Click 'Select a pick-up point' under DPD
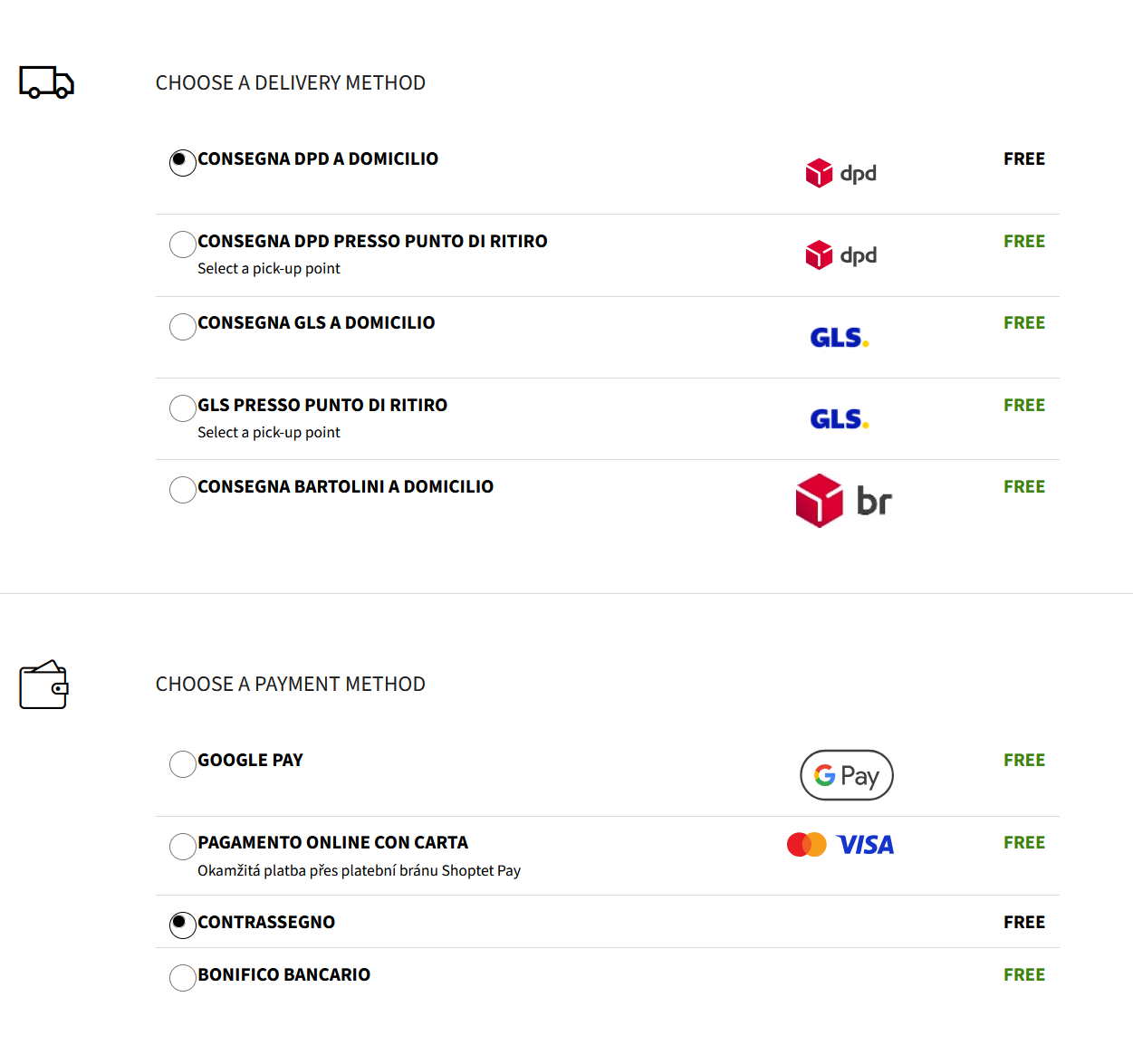The image size is (1133, 1064). (269, 269)
